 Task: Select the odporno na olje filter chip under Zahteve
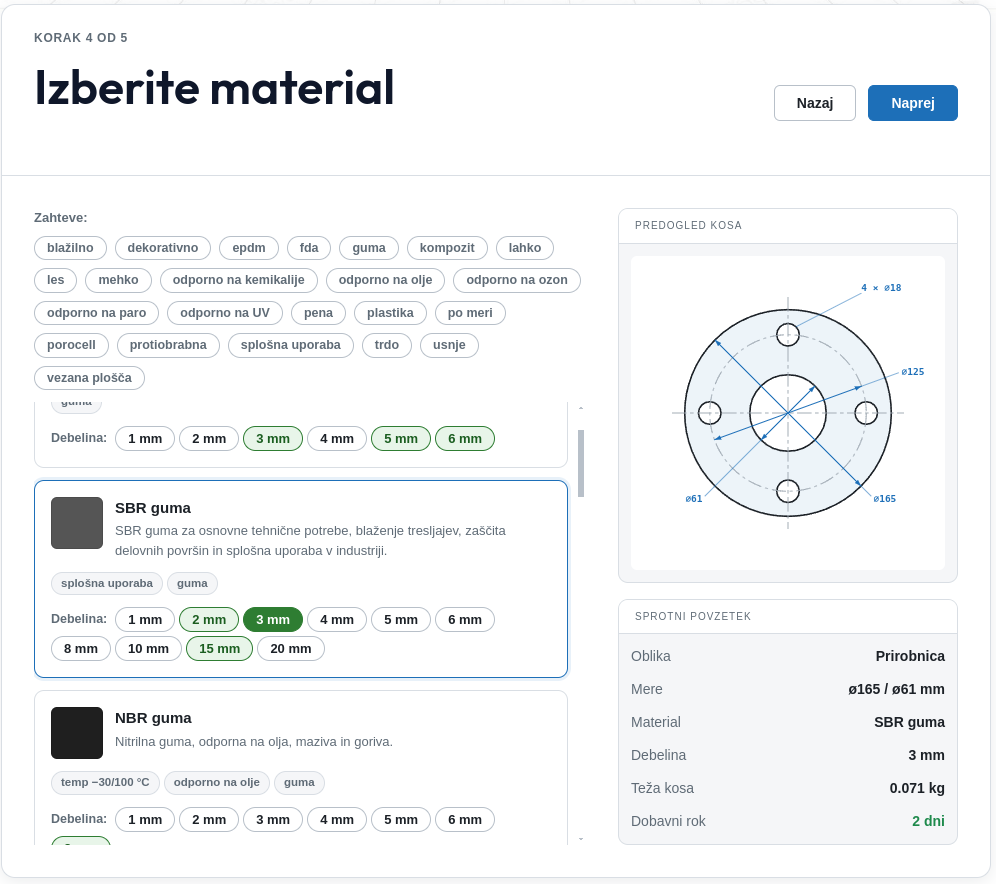point(385,280)
